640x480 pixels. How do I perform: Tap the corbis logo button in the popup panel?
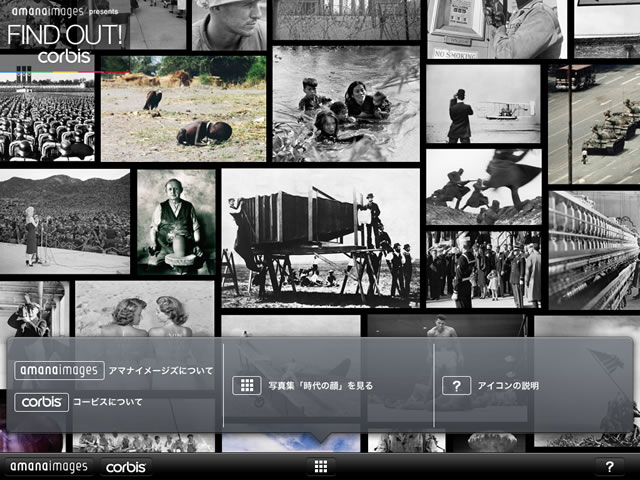click(x=42, y=402)
